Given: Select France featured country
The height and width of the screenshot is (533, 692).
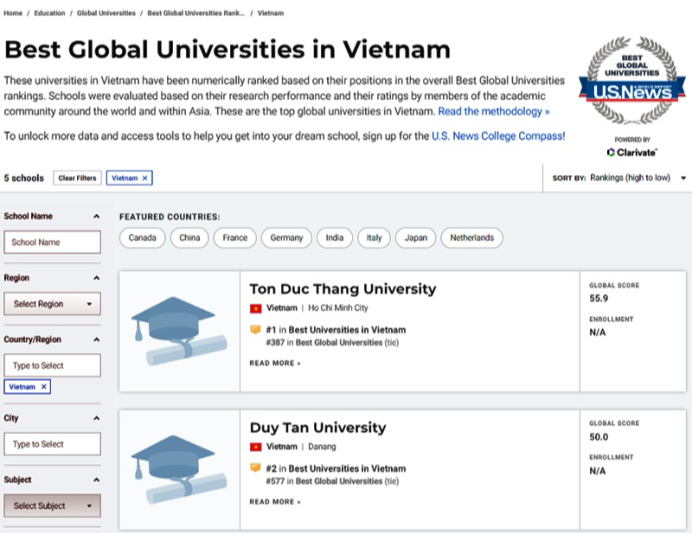Looking at the screenshot, I should click(235, 238).
